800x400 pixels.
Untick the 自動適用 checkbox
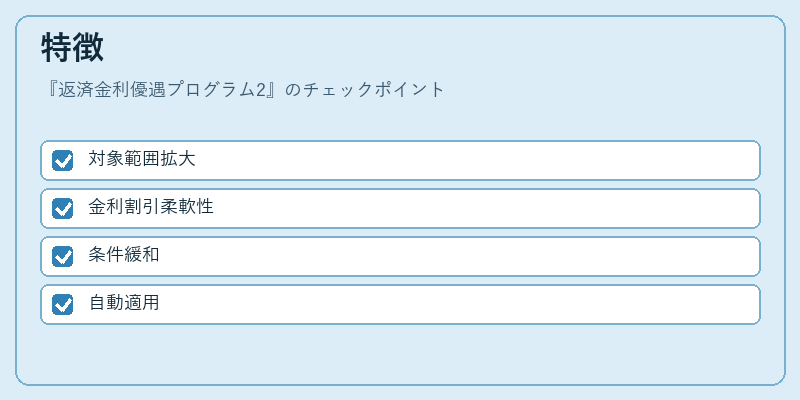(x=62, y=304)
